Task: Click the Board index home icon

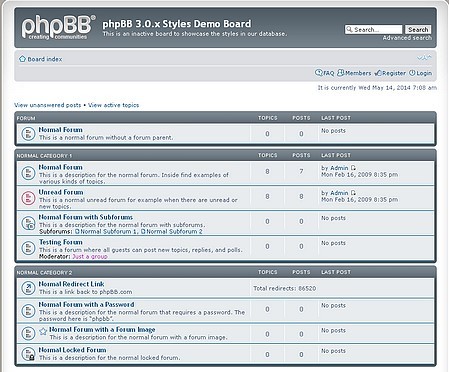Action: click(22, 59)
